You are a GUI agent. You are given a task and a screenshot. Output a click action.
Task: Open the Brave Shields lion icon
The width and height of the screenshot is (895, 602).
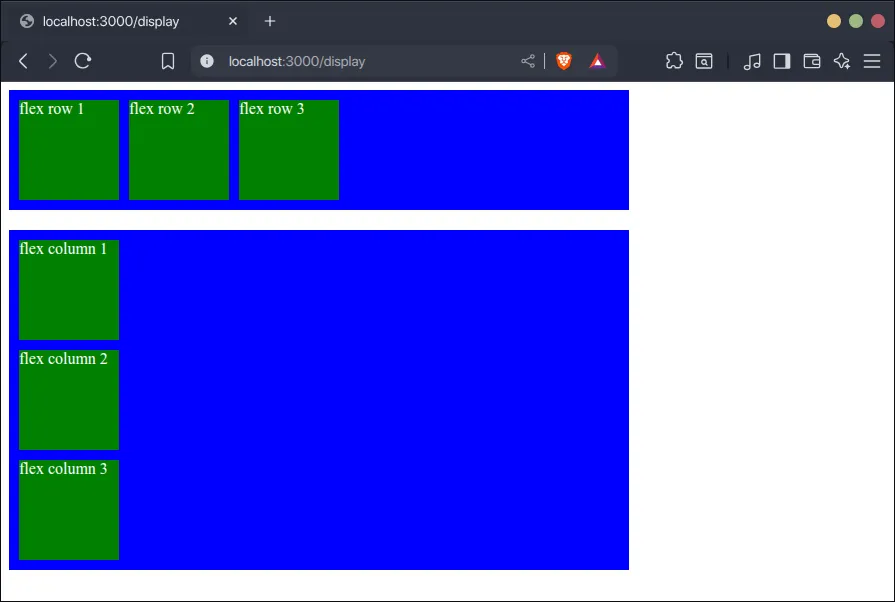point(564,61)
